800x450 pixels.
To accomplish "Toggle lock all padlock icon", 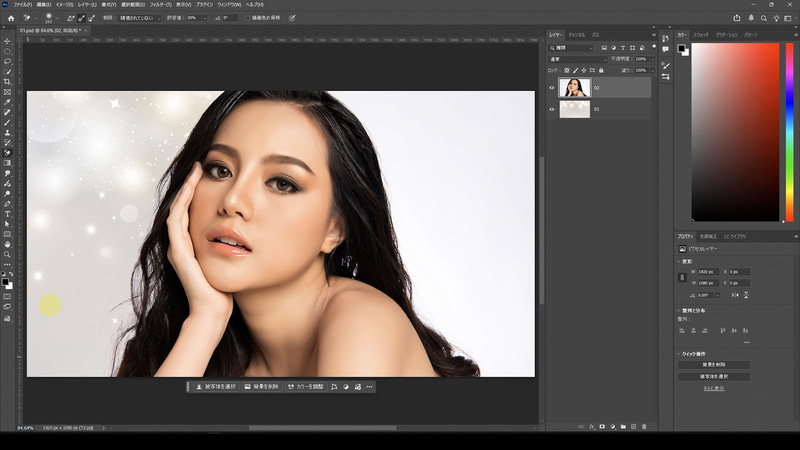I will pyautogui.click(x=601, y=70).
